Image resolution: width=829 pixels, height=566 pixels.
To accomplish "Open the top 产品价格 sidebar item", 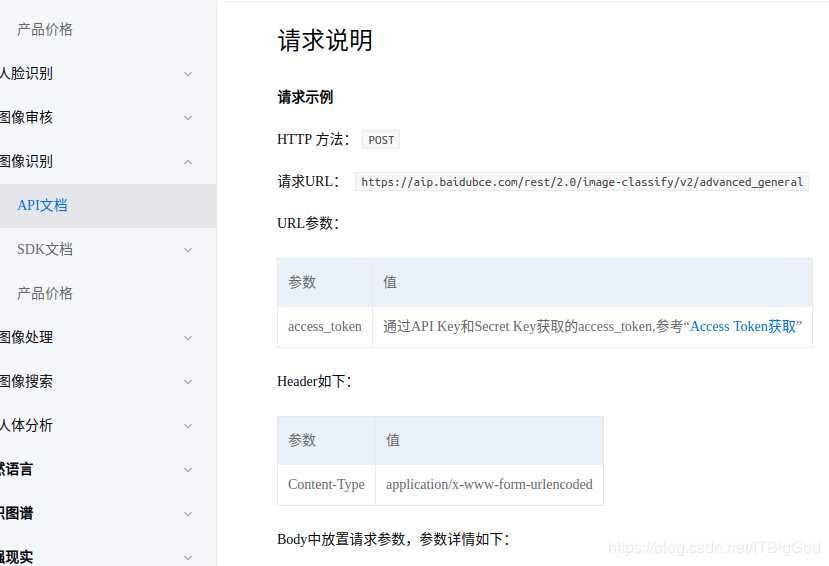I will 45,30.
